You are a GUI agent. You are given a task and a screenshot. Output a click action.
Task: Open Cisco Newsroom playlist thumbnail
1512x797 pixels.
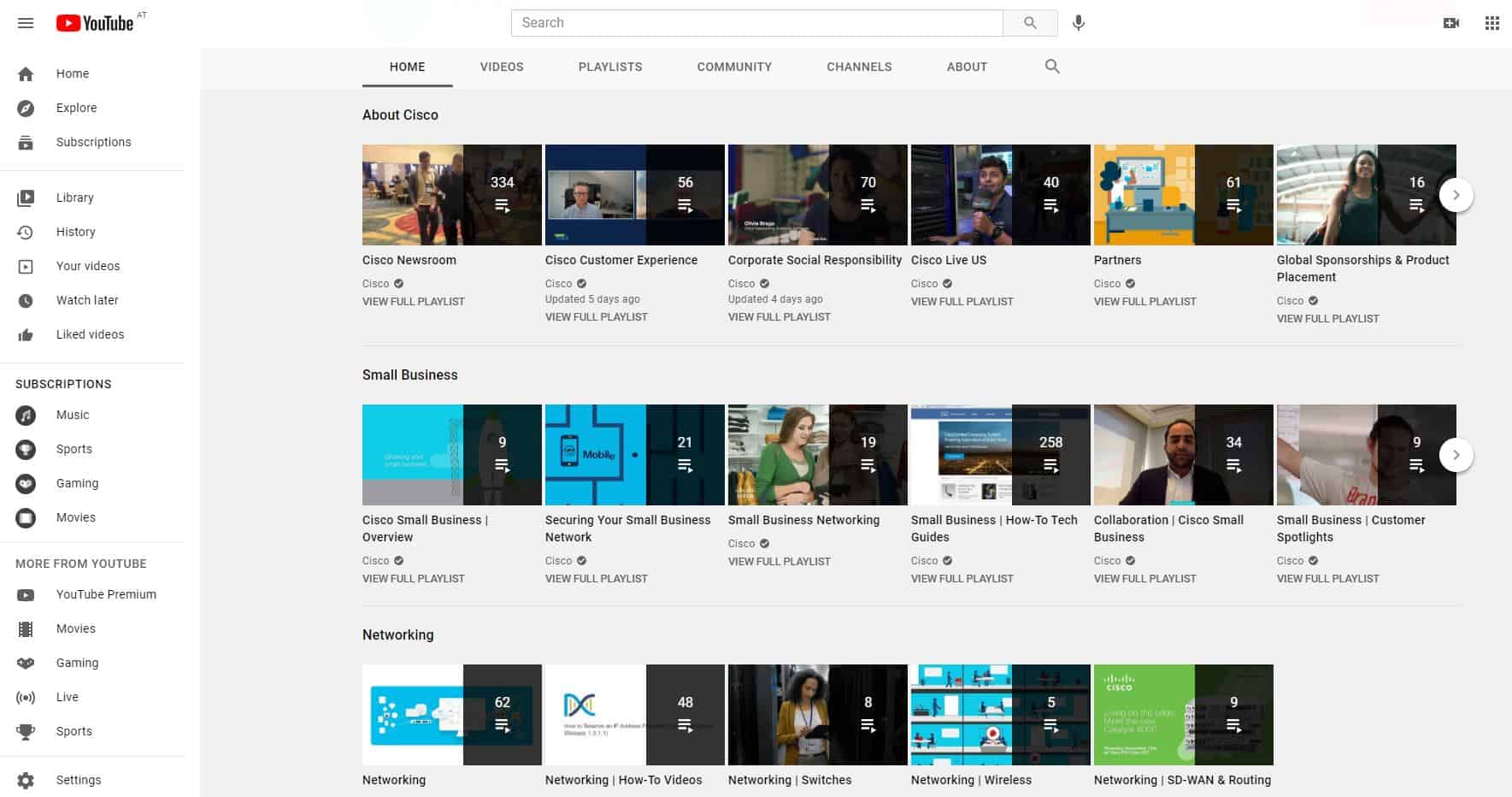point(452,195)
